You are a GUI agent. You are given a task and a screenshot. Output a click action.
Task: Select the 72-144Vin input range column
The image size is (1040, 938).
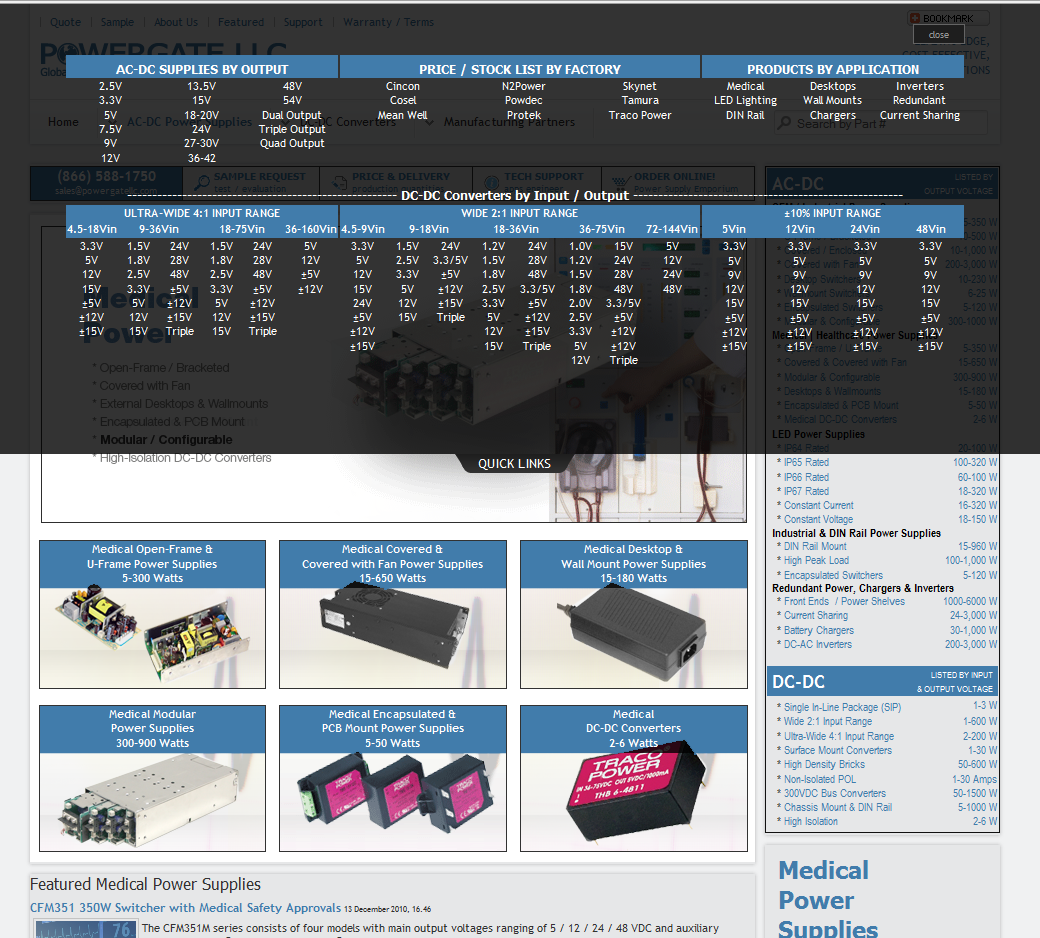click(x=671, y=229)
